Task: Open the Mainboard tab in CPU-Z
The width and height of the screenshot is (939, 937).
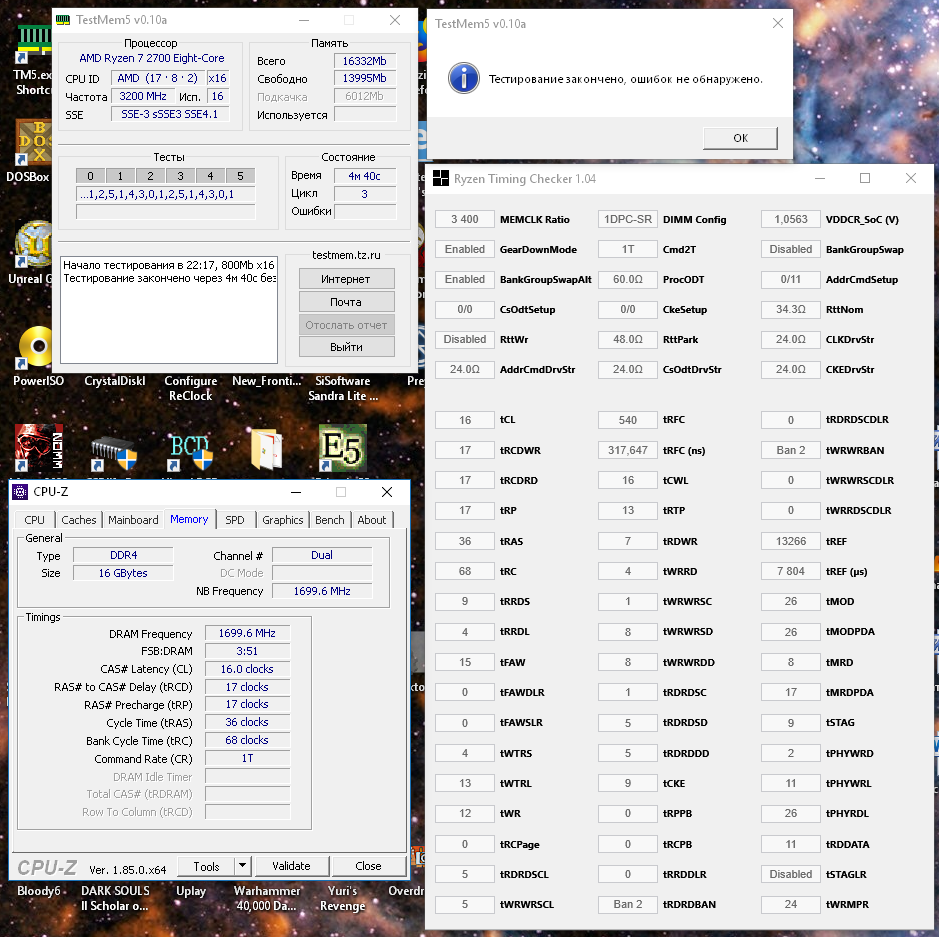Action: click(133, 520)
